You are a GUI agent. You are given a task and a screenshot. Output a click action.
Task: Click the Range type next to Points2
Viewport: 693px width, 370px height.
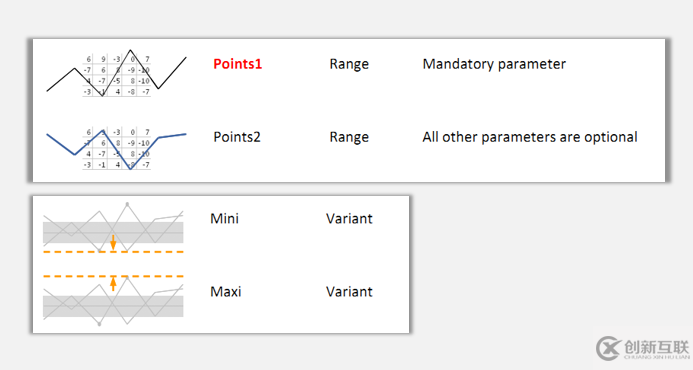click(349, 137)
